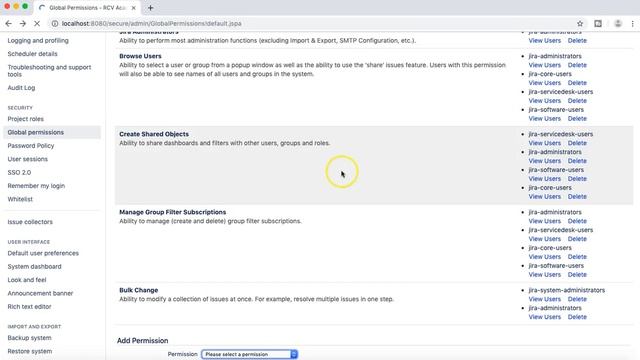Open Rich text editor settings

click(x=29, y=307)
